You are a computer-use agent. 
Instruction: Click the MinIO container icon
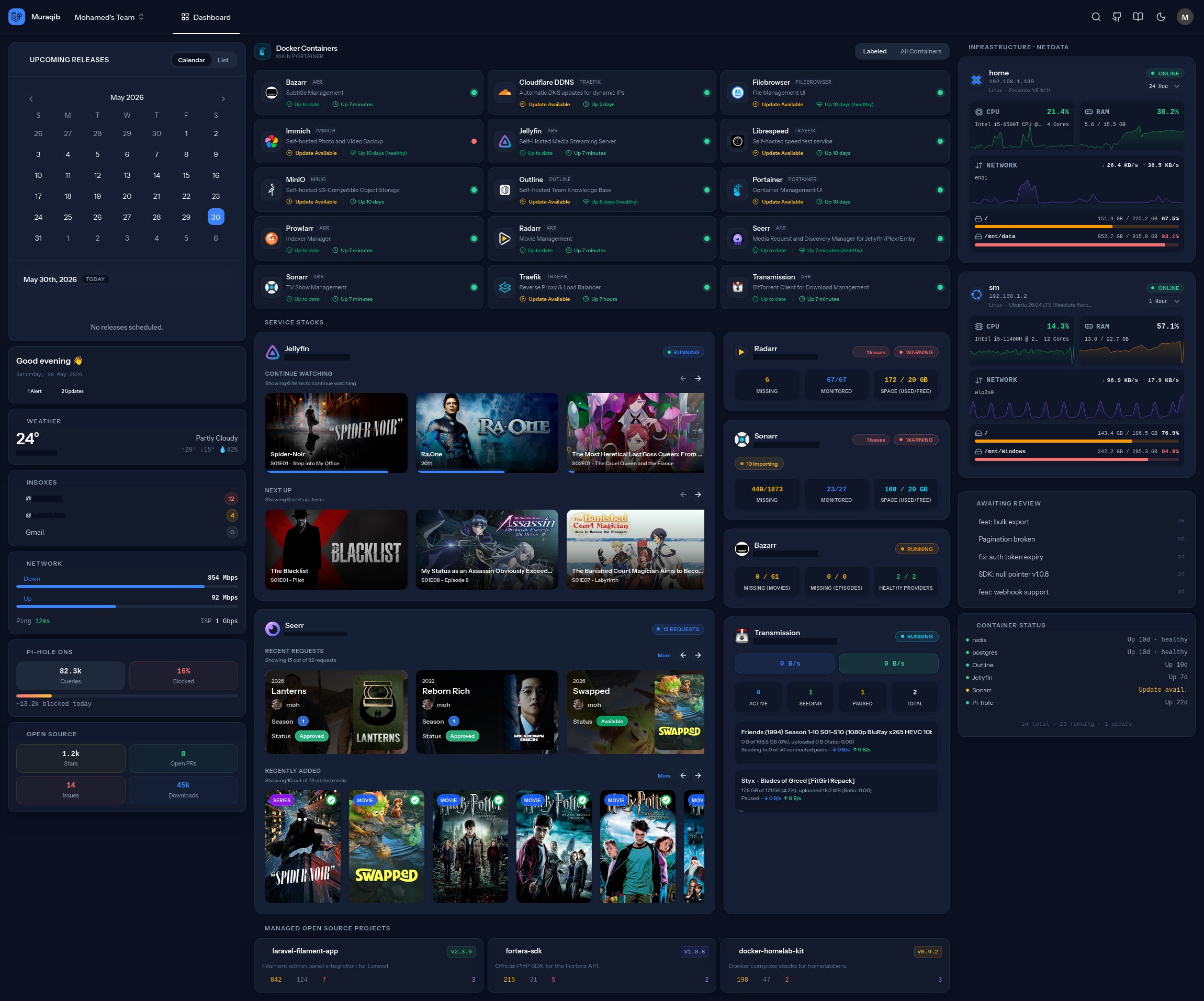point(272,190)
